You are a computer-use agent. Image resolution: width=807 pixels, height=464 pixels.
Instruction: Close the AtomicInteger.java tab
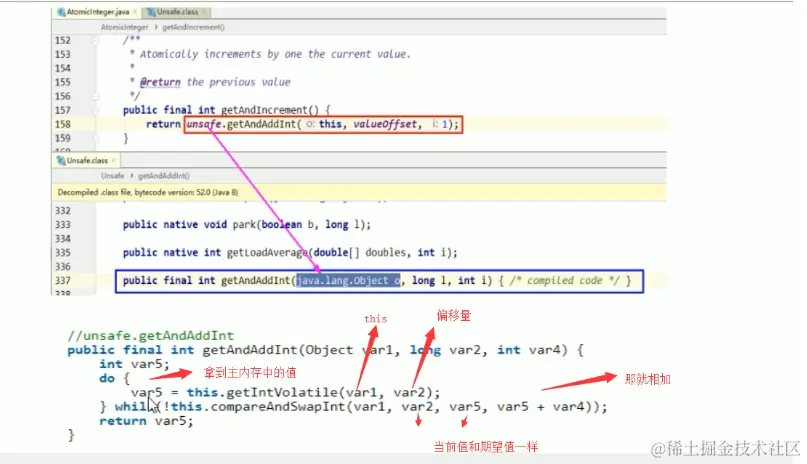pyautogui.click(x=135, y=12)
